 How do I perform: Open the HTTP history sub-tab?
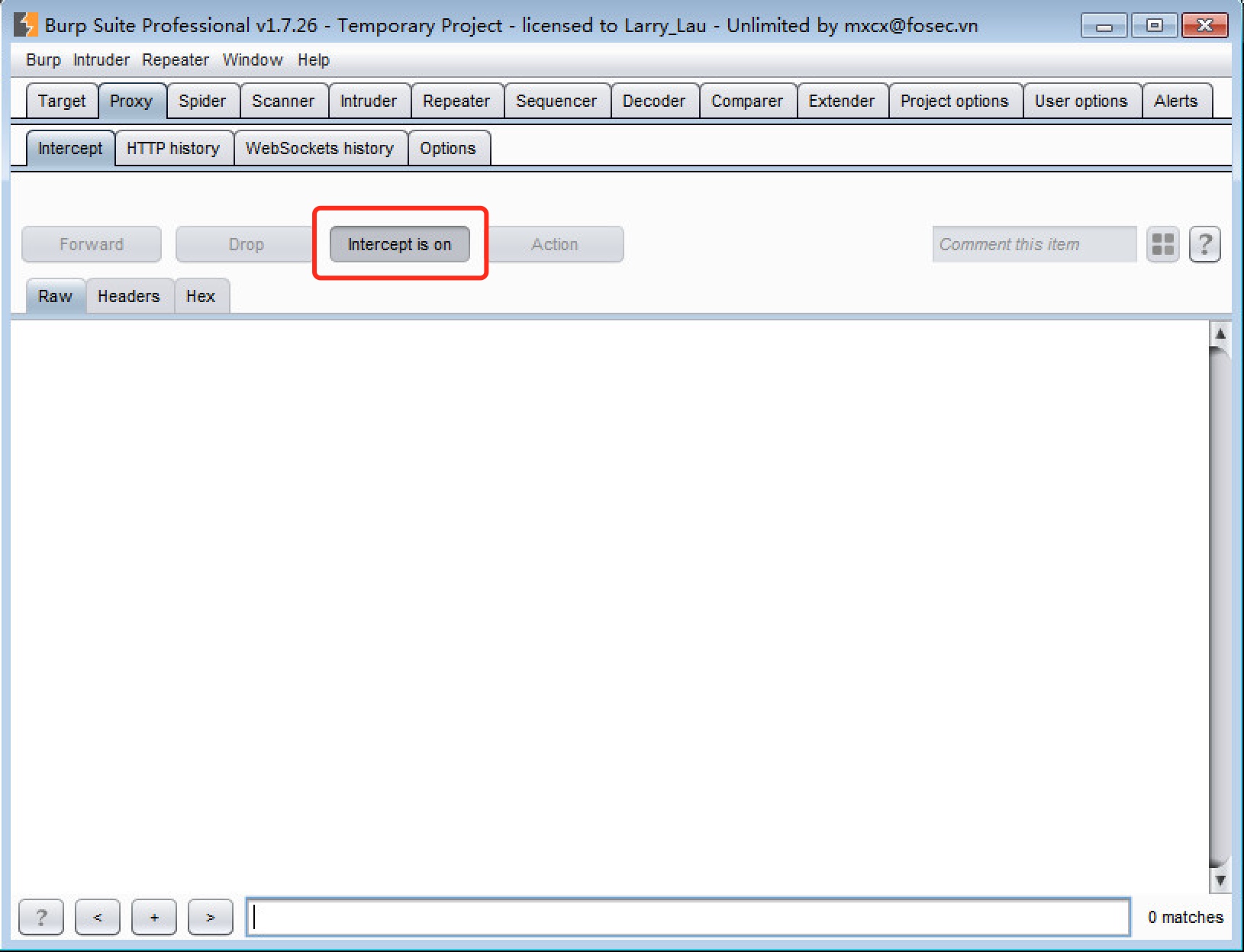[173, 148]
